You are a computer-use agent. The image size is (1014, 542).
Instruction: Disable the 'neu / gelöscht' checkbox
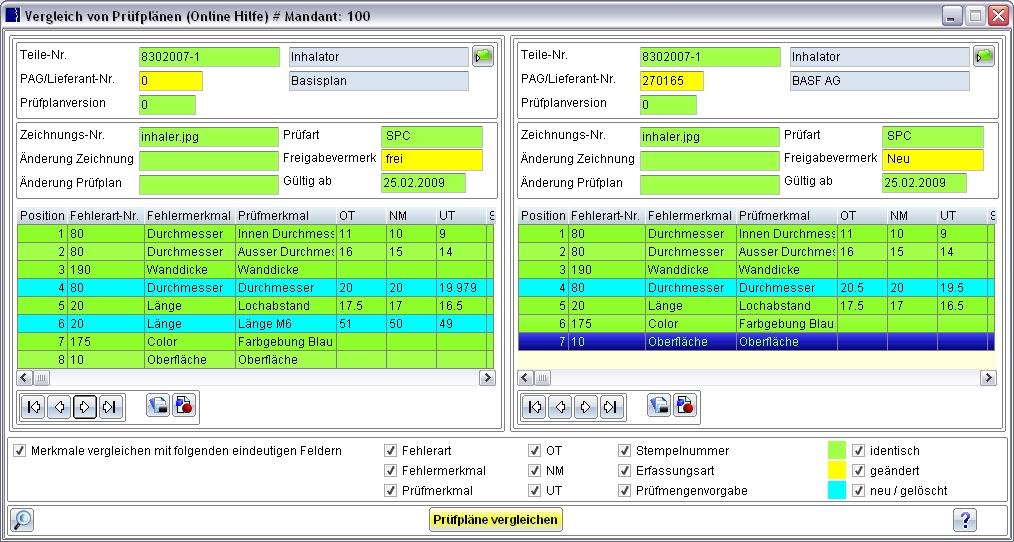click(857, 490)
